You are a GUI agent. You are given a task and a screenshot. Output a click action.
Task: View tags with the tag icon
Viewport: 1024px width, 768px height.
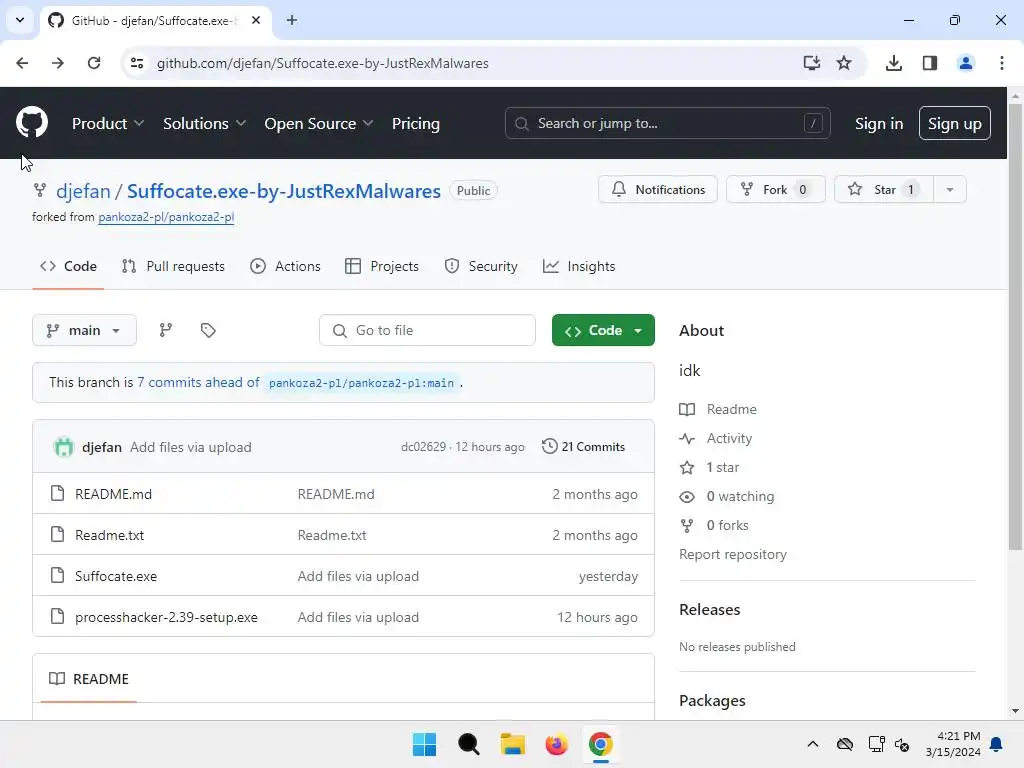tap(208, 330)
